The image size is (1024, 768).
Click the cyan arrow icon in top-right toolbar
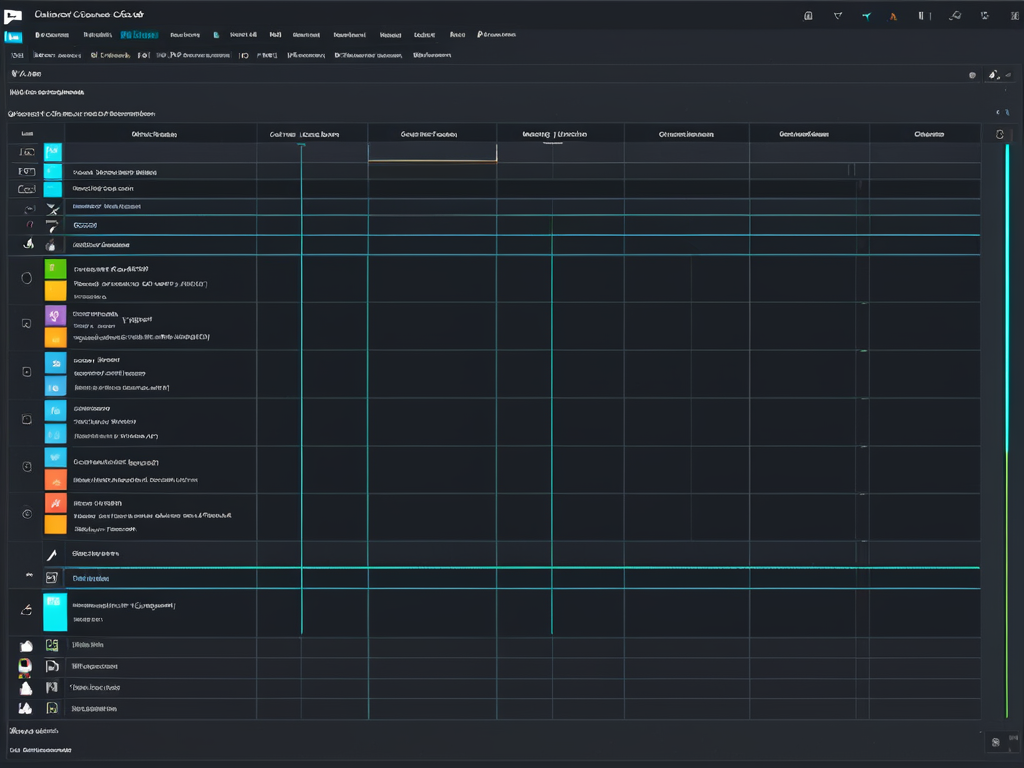pyautogui.click(x=866, y=16)
